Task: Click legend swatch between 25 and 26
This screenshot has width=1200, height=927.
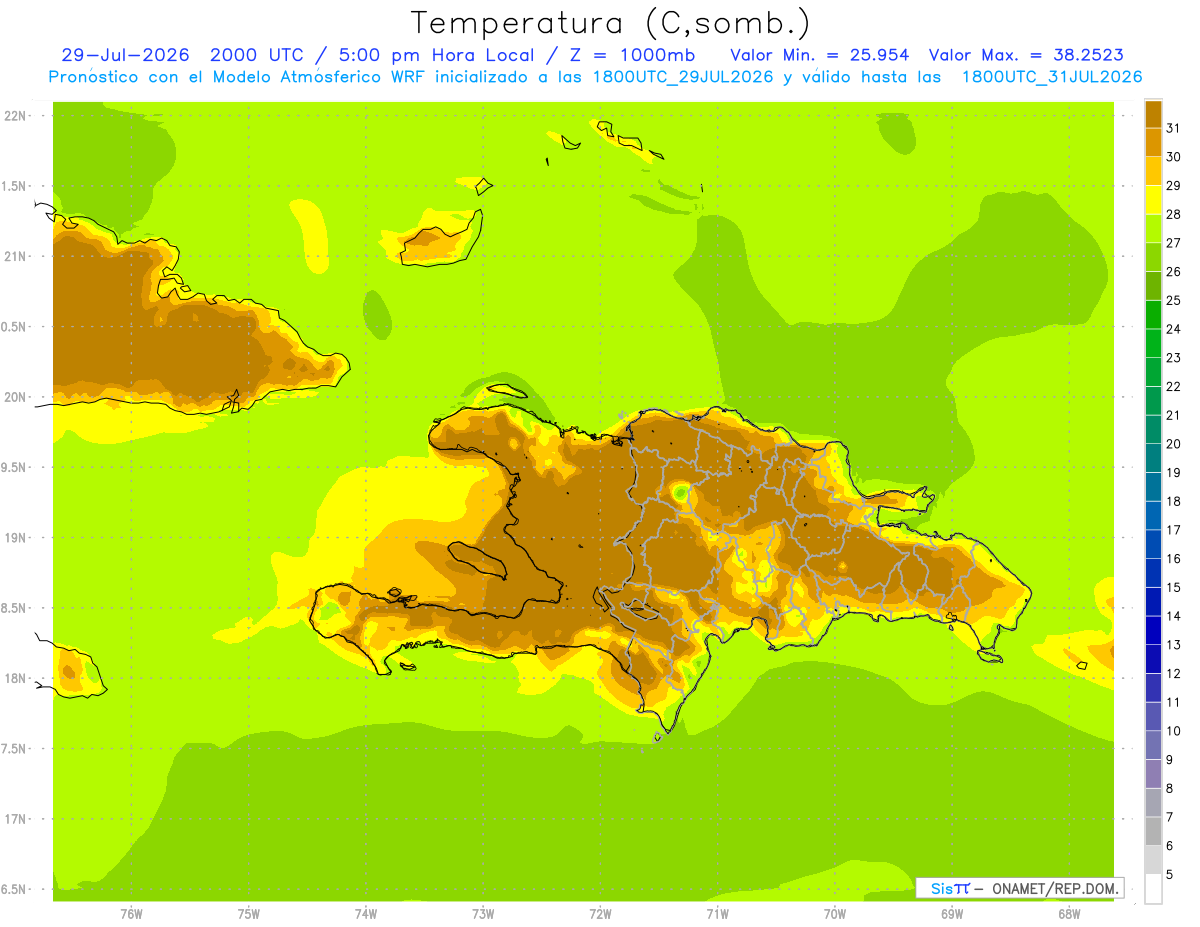Action: [x=1153, y=285]
